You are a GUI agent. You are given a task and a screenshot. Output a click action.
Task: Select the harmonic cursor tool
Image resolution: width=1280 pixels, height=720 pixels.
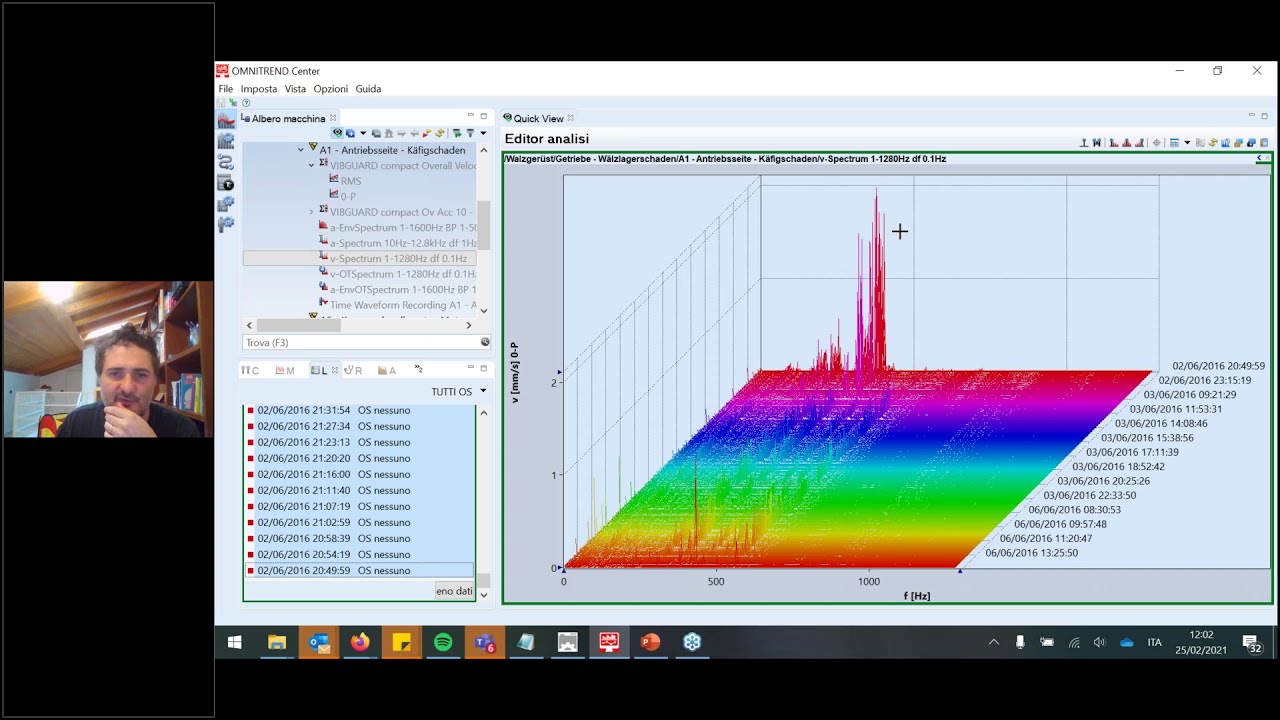(x=1114, y=142)
